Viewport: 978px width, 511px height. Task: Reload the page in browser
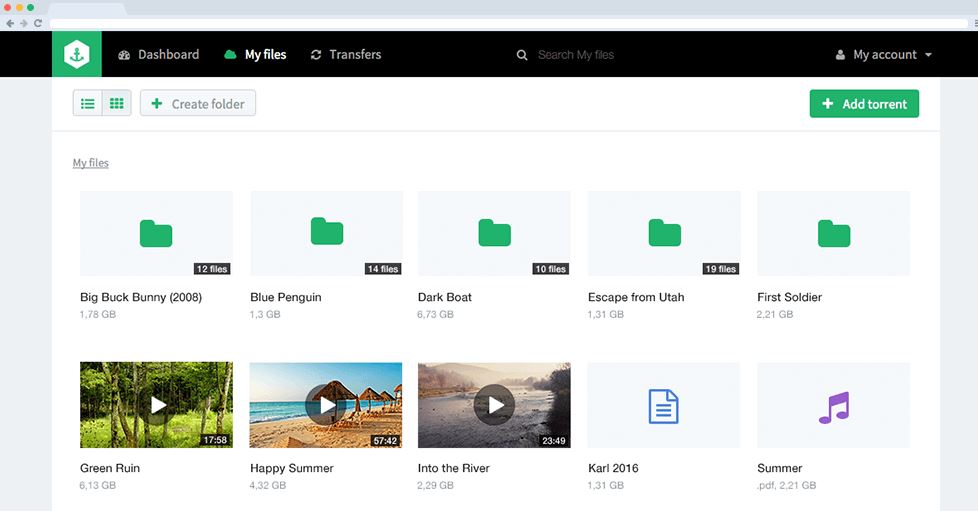coord(38,23)
